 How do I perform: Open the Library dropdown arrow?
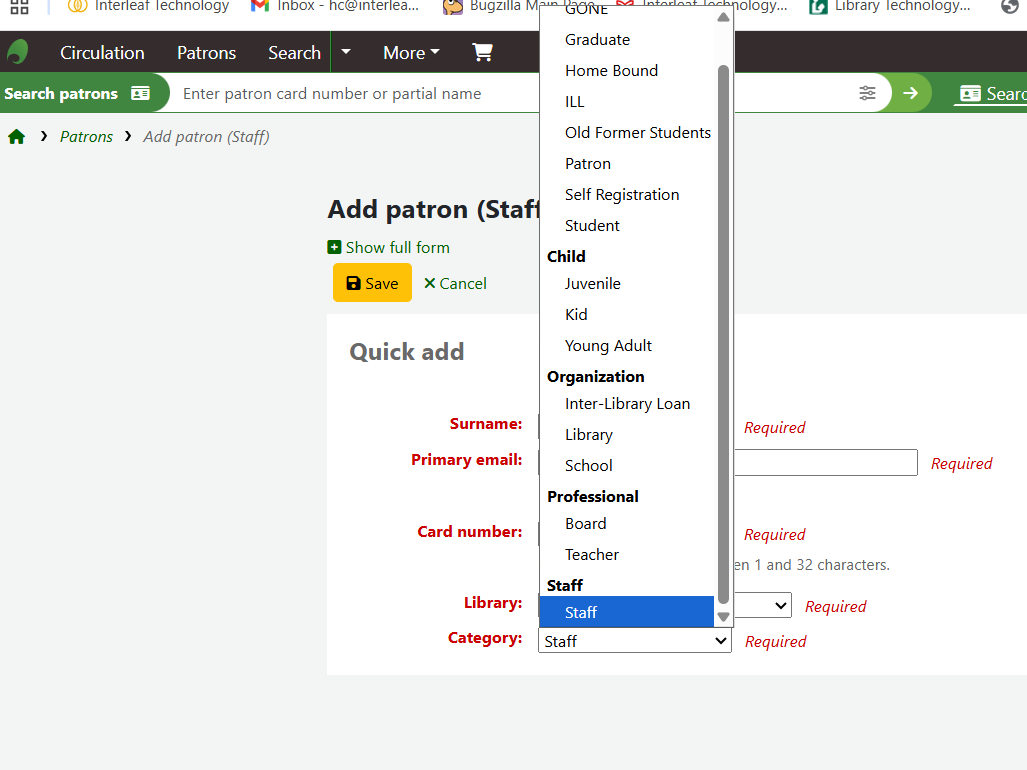tap(780, 606)
